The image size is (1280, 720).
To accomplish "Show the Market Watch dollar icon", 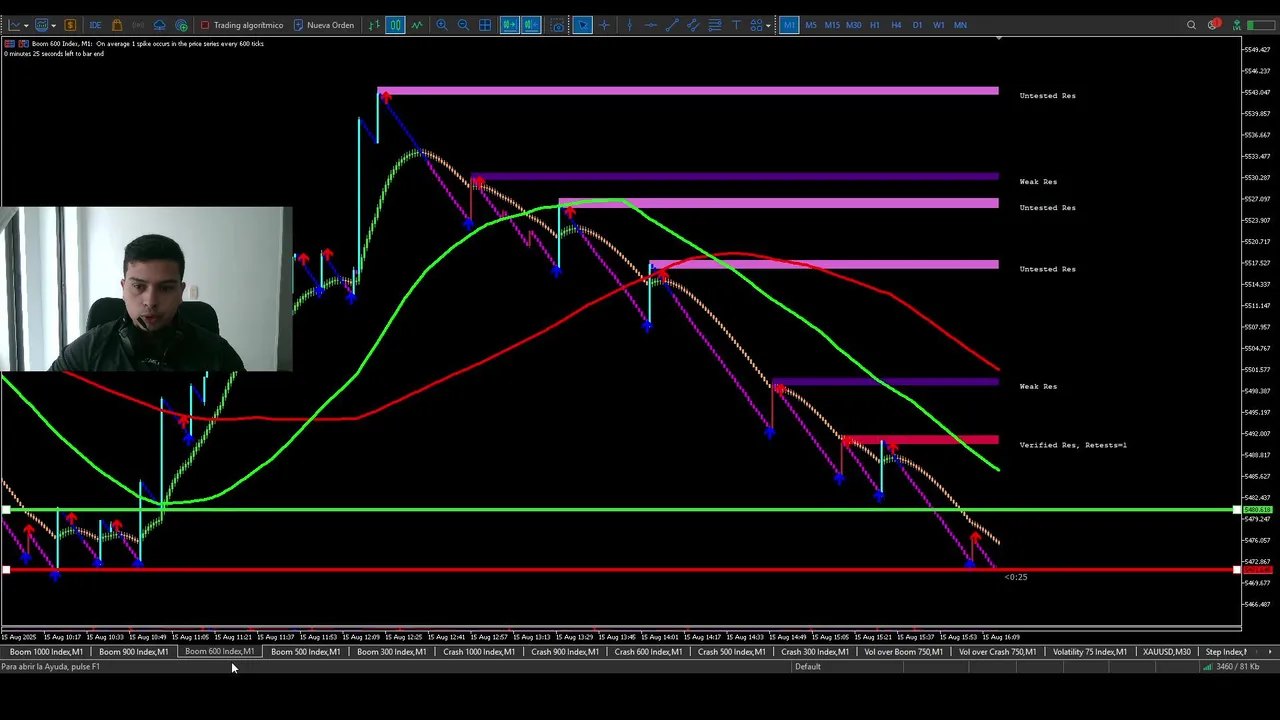I will (70, 25).
